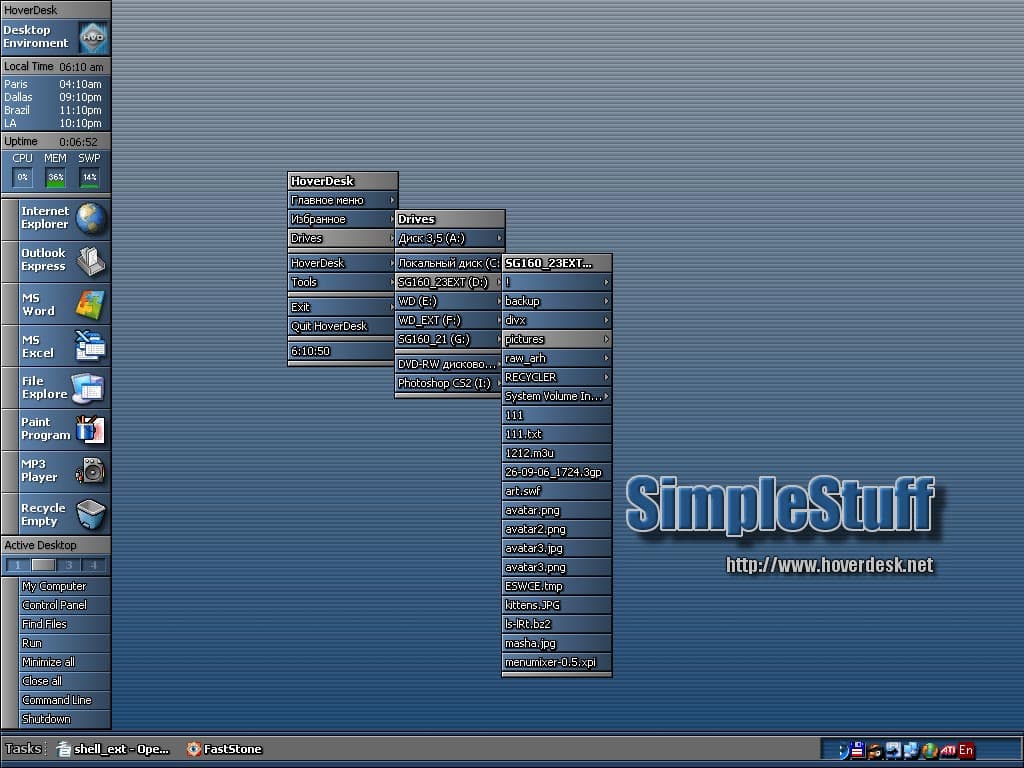Click Shutdown in the sidebar
The image size is (1024, 768).
click(64, 718)
